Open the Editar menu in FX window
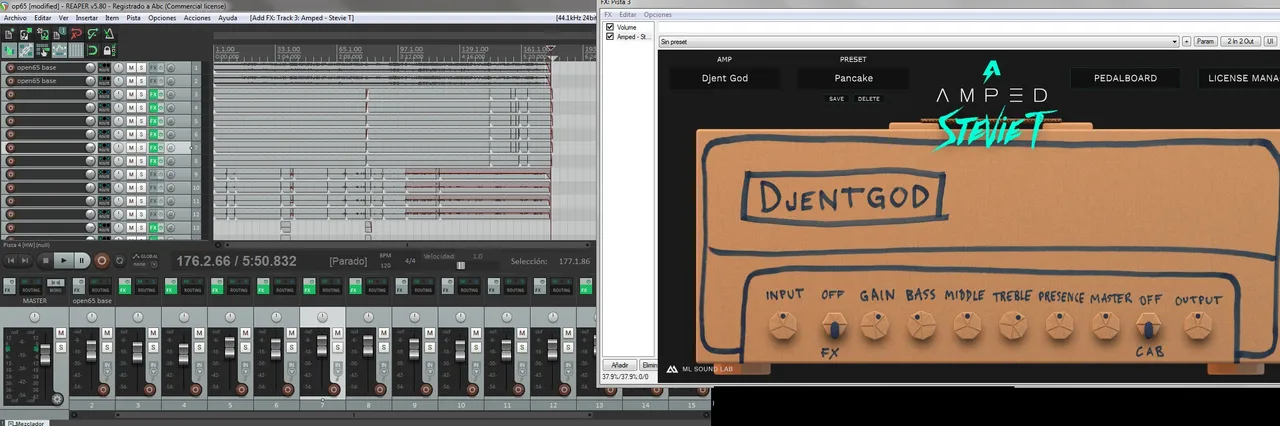This screenshot has width=1280, height=426. tap(627, 15)
